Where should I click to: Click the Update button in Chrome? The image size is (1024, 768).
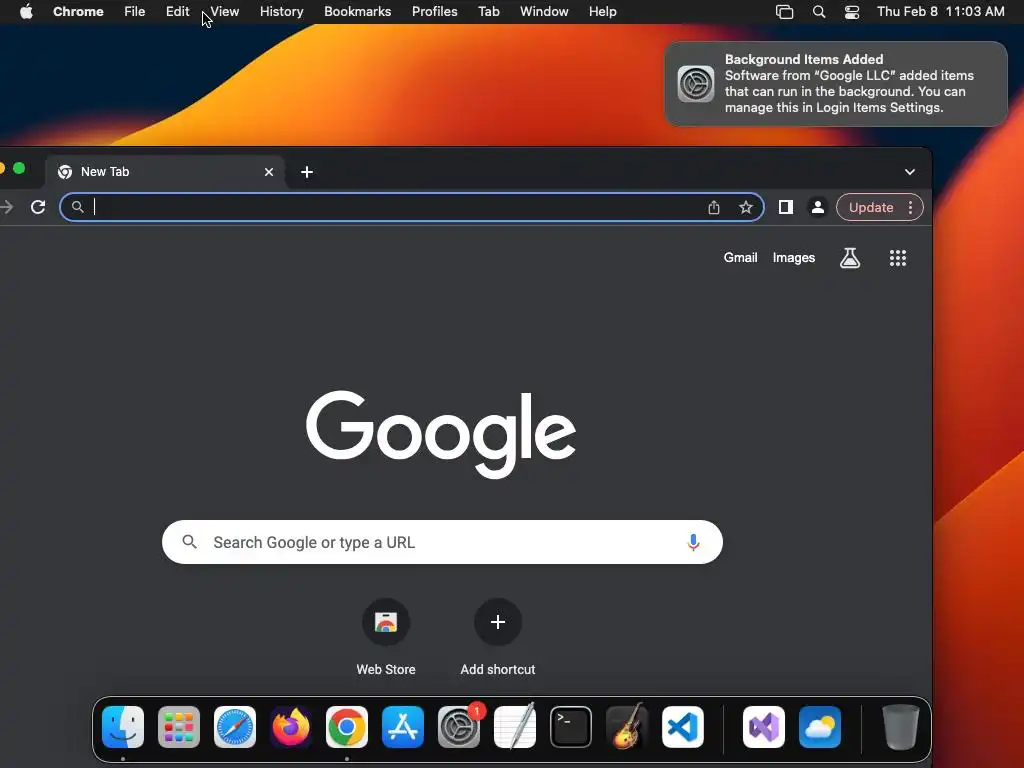(871, 207)
